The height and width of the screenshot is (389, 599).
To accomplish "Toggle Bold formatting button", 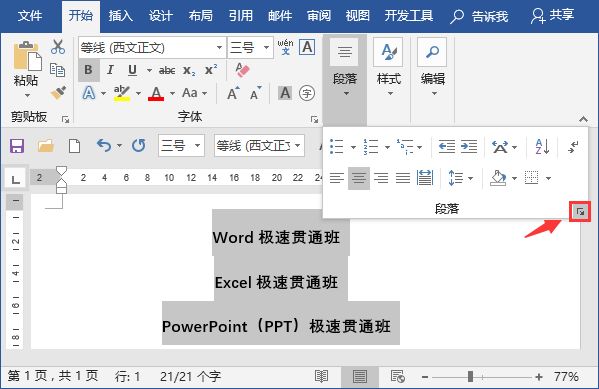I will click(89, 70).
